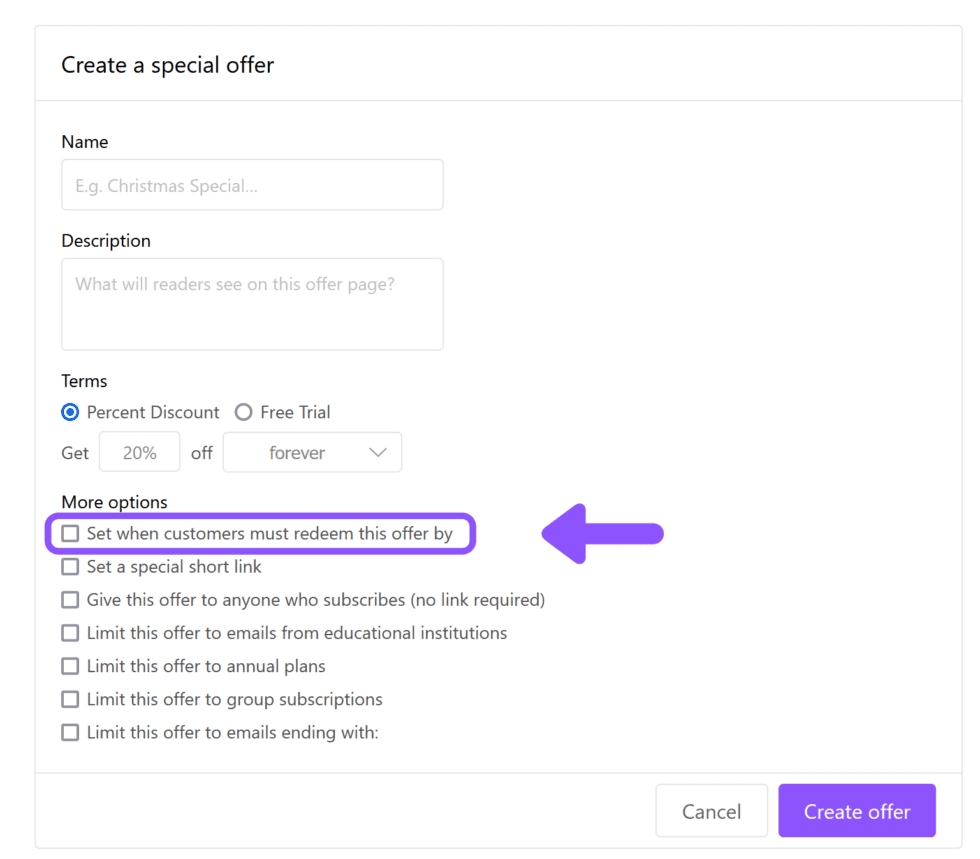Click the chevron on the forever dropdown
The height and width of the screenshot is (859, 980).
click(x=379, y=452)
